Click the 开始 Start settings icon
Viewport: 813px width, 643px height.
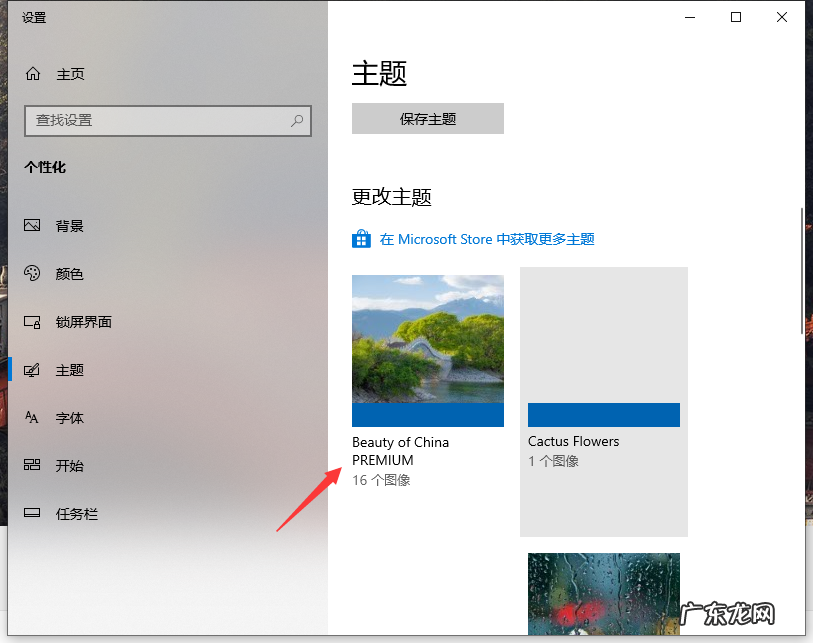[32, 466]
